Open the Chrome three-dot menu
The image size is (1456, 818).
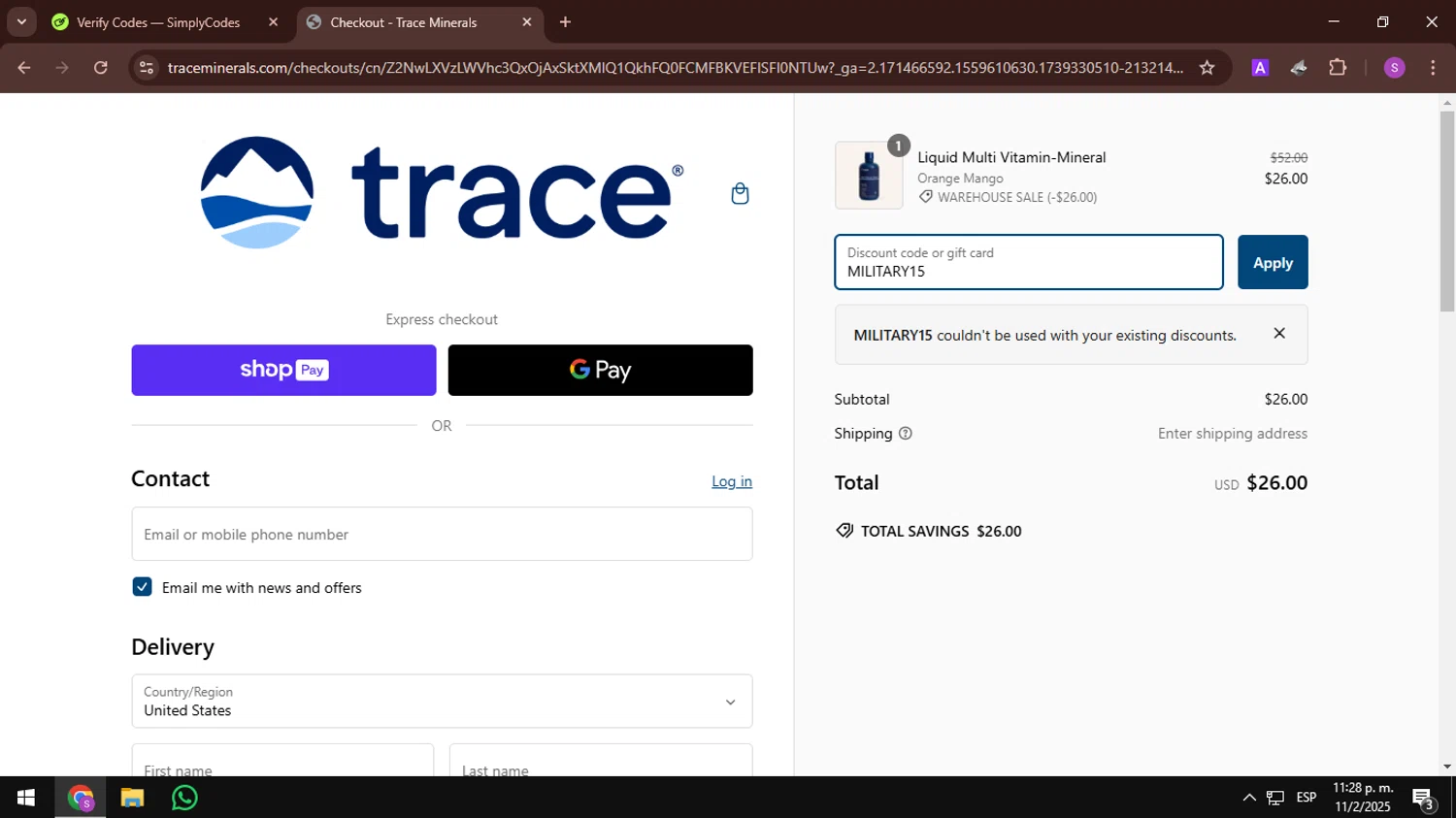(x=1433, y=68)
